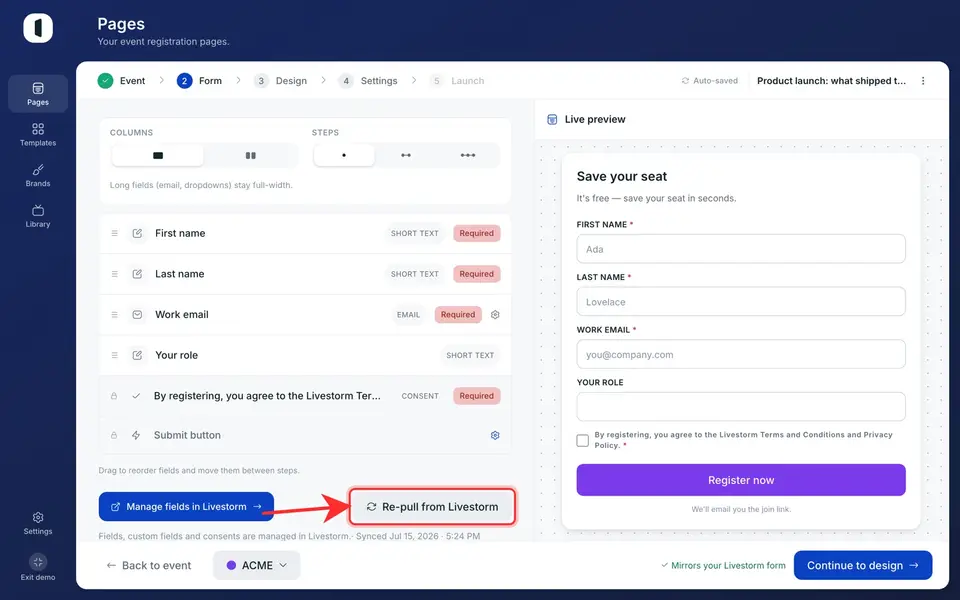The image size is (960, 600).
Task: Click the lightning icon on Submit button row
Action: coord(136,435)
